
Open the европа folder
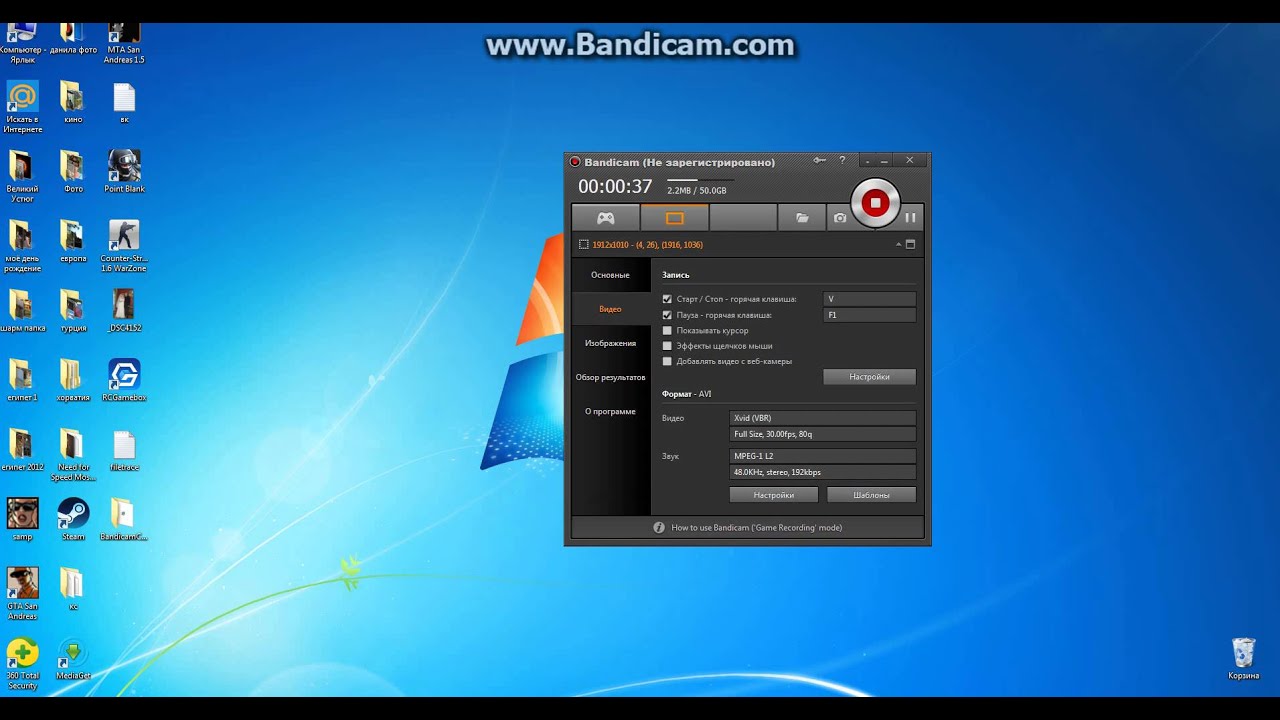click(x=73, y=241)
